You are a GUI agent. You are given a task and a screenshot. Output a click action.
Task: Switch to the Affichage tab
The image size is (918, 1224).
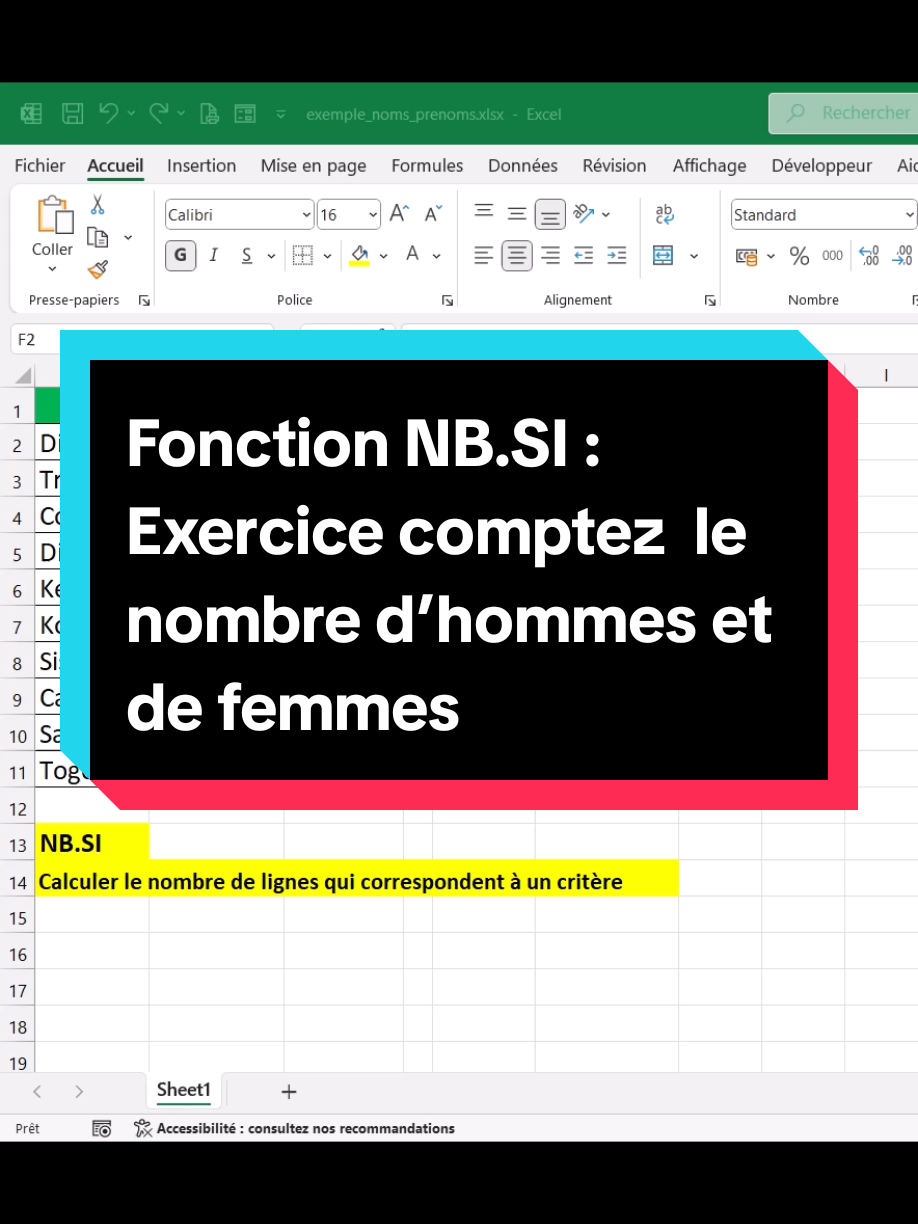click(x=710, y=166)
